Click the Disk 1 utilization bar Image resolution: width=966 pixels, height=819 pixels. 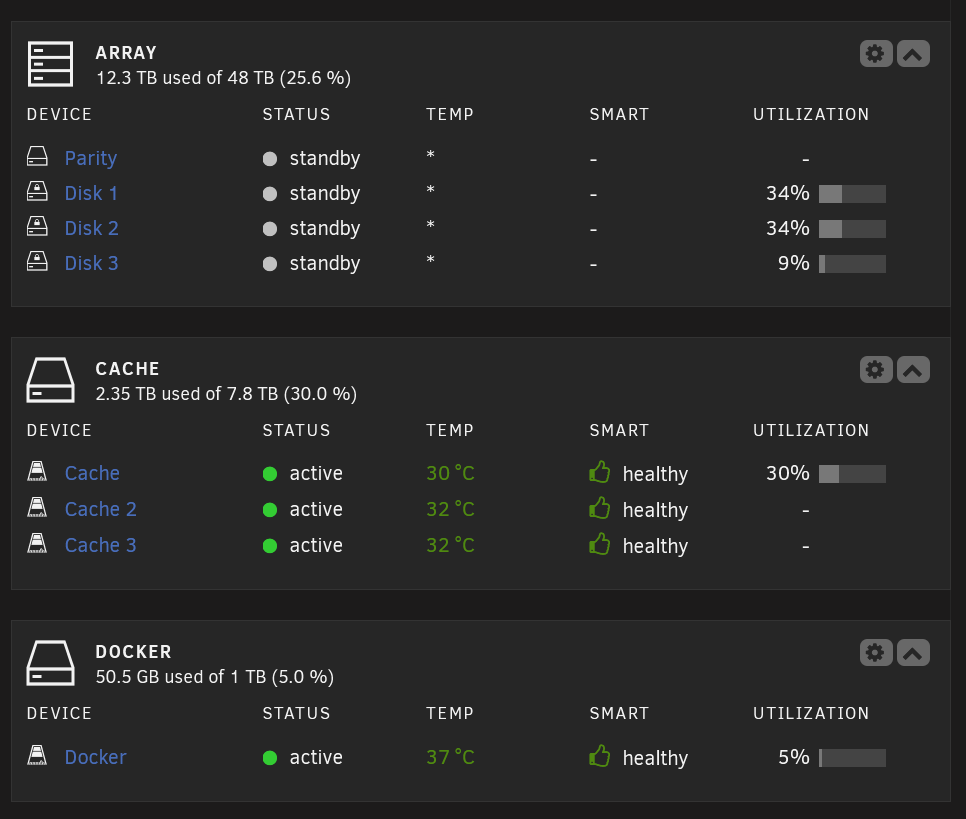tap(852, 194)
